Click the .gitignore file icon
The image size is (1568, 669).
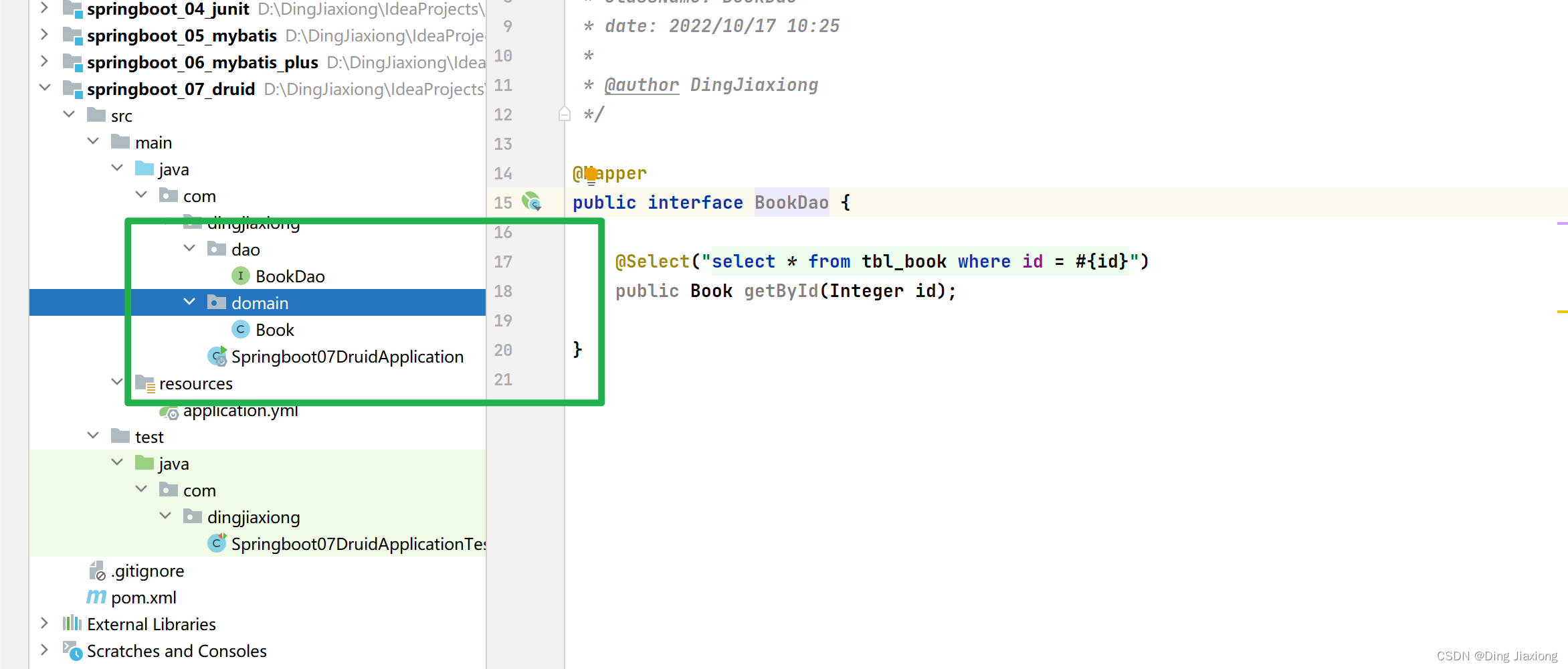(x=97, y=571)
